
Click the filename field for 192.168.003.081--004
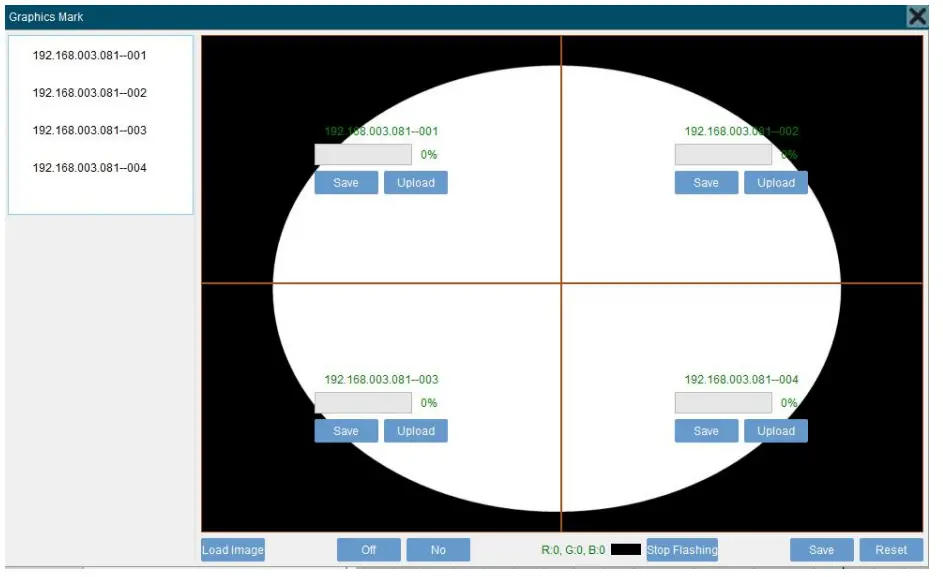tap(722, 402)
